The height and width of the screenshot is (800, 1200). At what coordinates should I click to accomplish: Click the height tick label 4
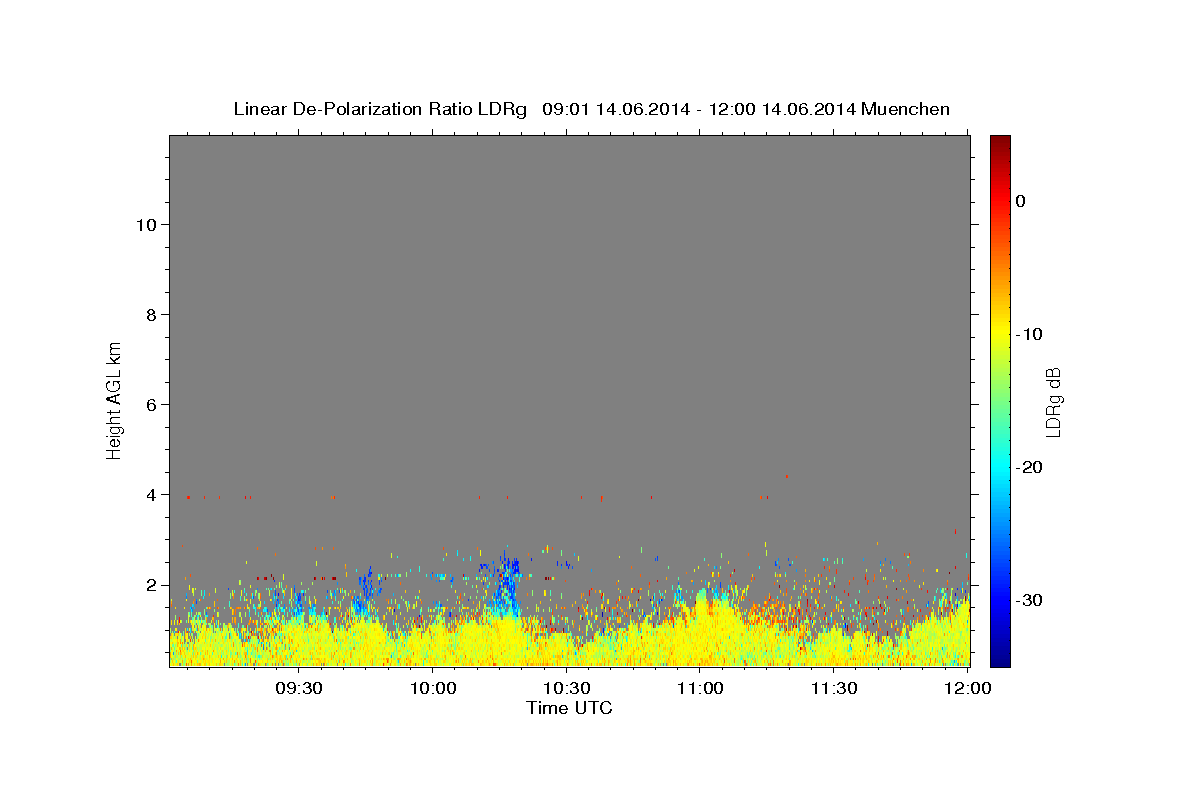[x=150, y=494]
